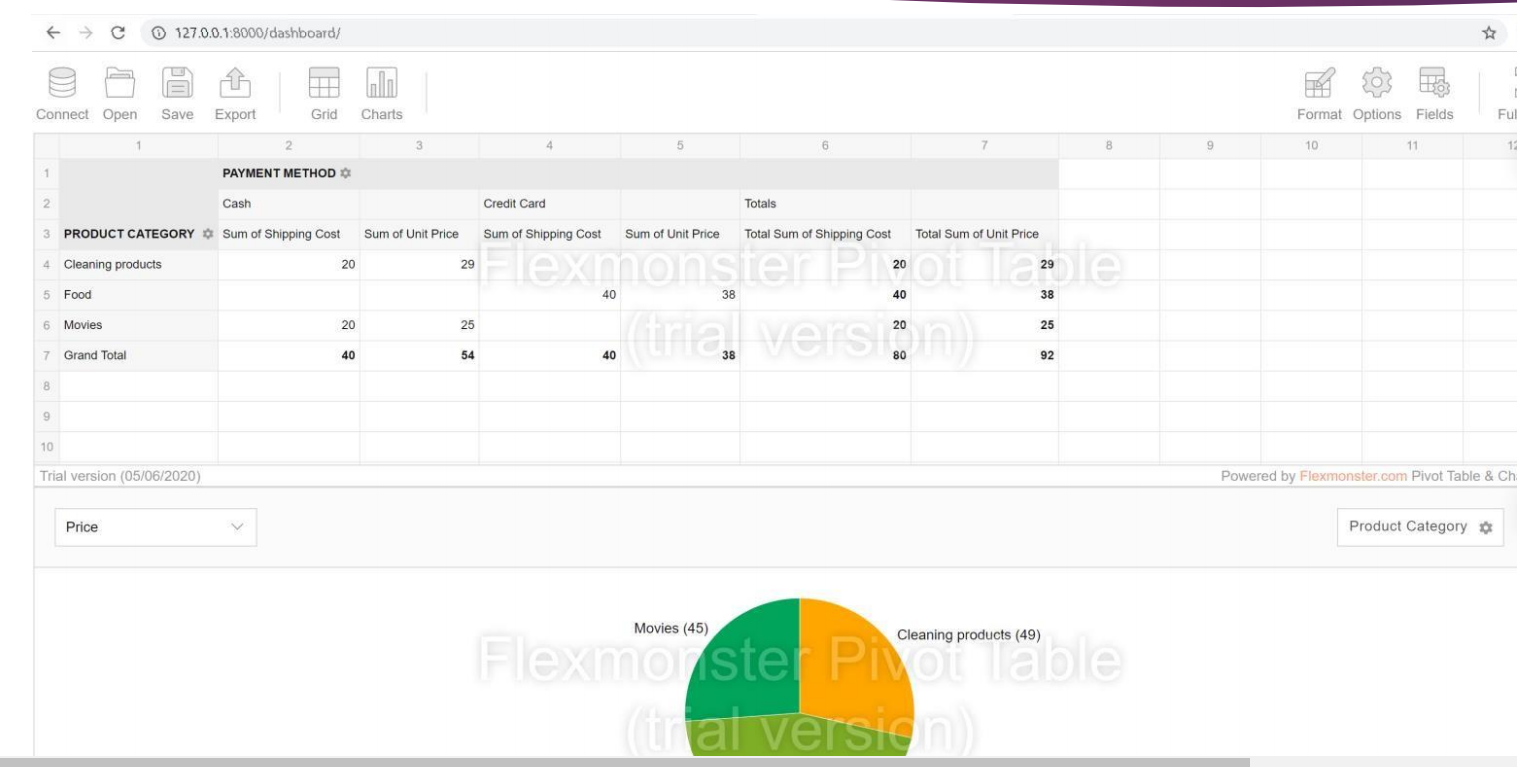Click the Grand Total cell showing 92
This screenshot has height=767, width=1517.
click(x=985, y=356)
